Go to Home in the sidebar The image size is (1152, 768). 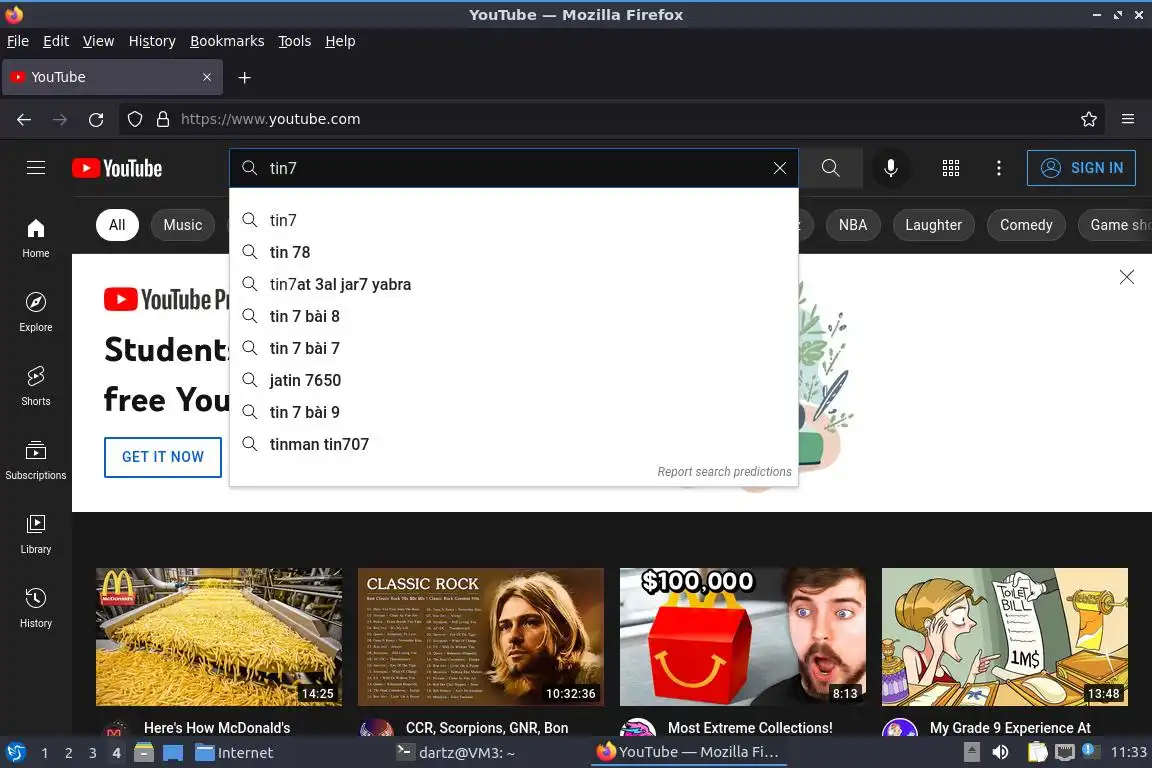tap(36, 239)
